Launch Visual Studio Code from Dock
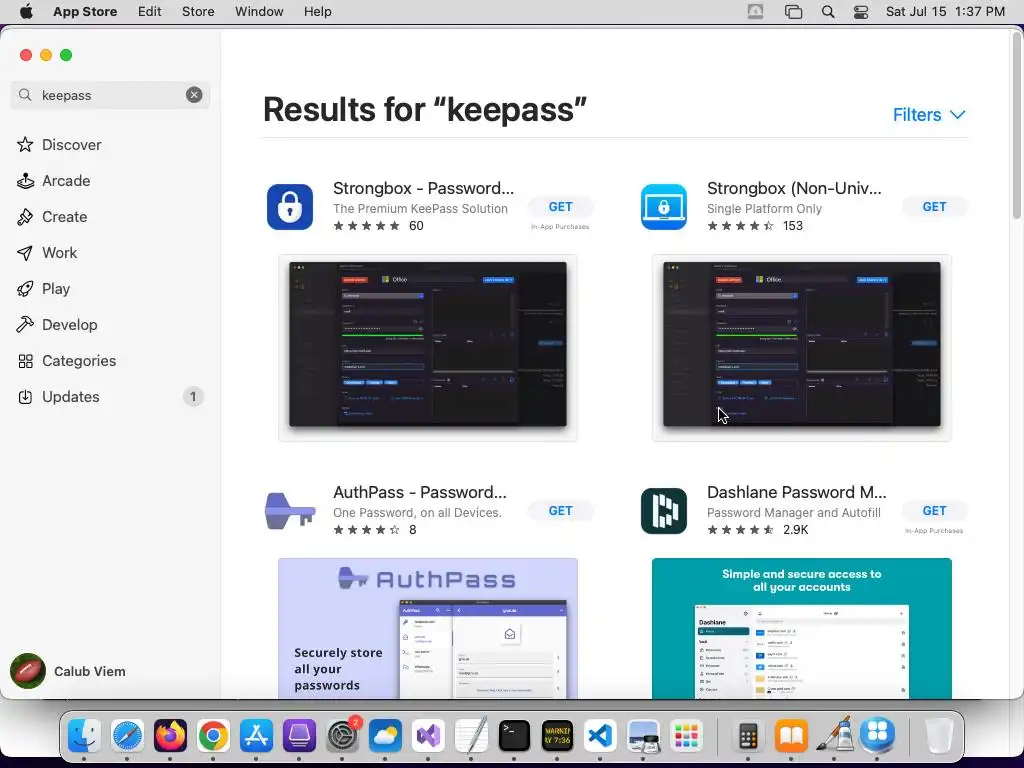Screen dimensions: 1024x768 click(600, 736)
